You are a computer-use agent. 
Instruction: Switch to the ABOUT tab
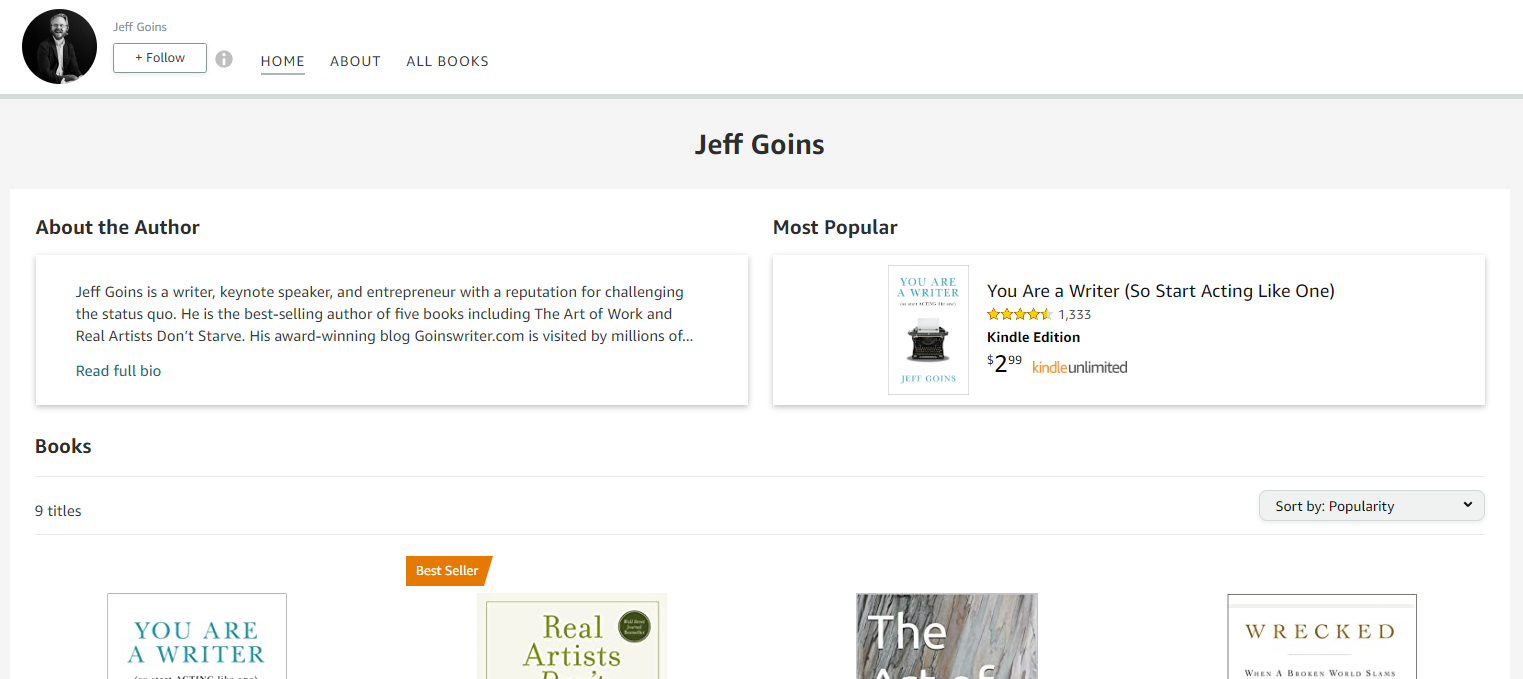(355, 61)
